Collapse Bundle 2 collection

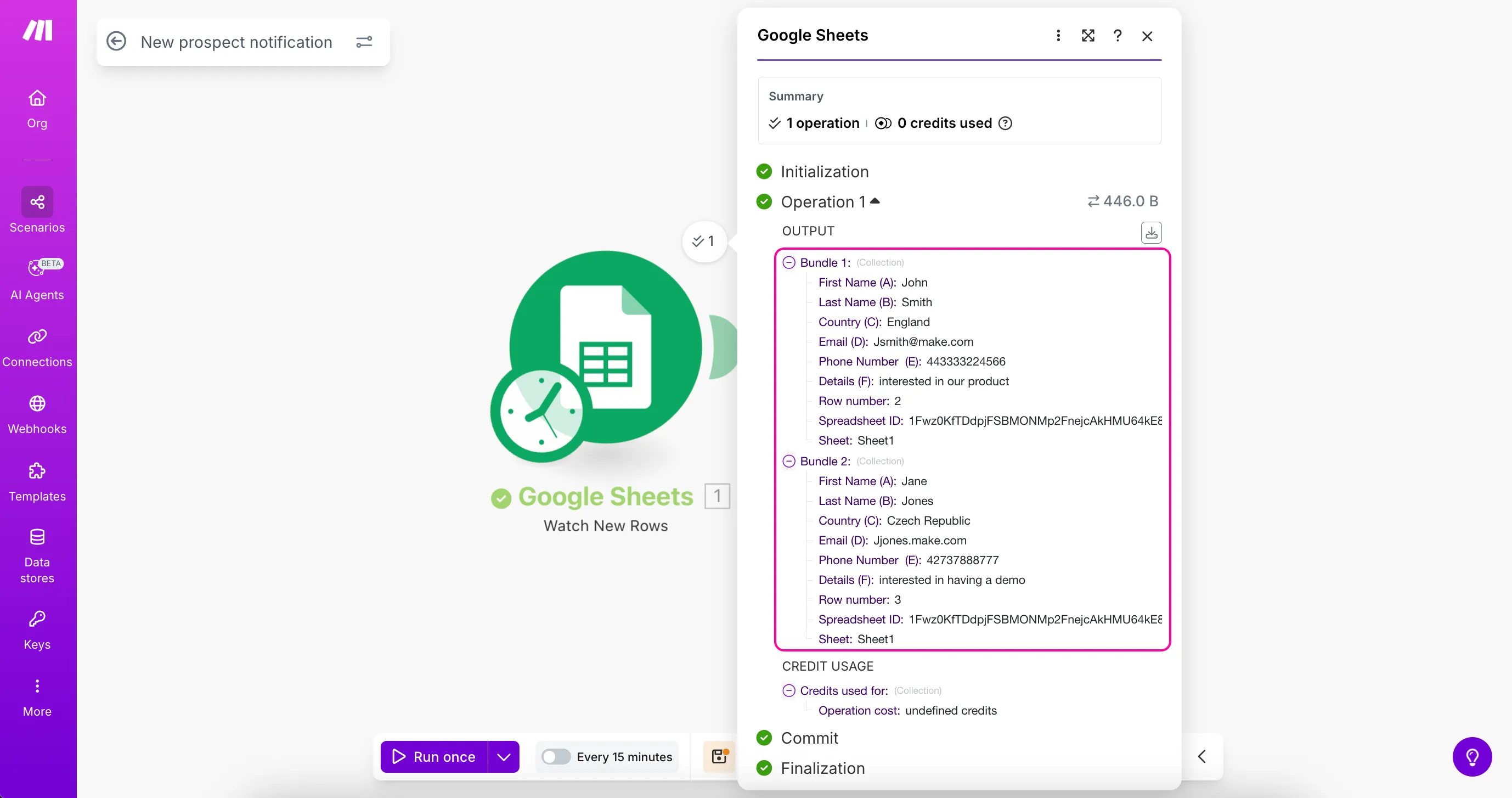(x=789, y=461)
